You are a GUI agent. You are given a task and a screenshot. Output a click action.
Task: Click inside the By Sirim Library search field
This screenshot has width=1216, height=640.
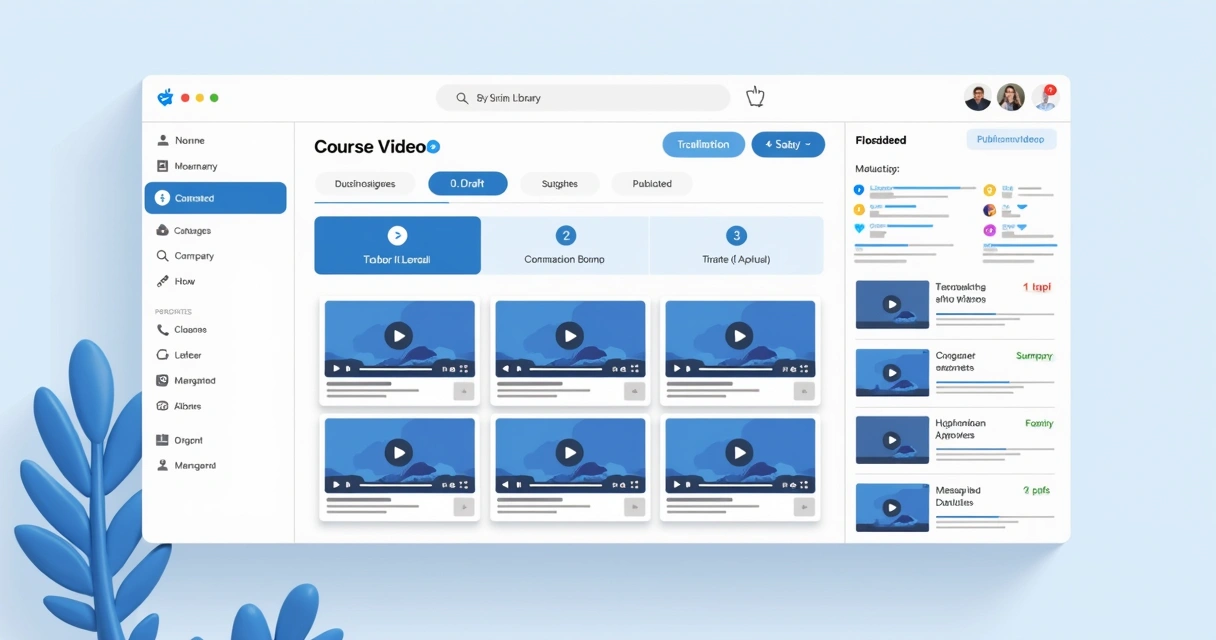[x=583, y=98]
